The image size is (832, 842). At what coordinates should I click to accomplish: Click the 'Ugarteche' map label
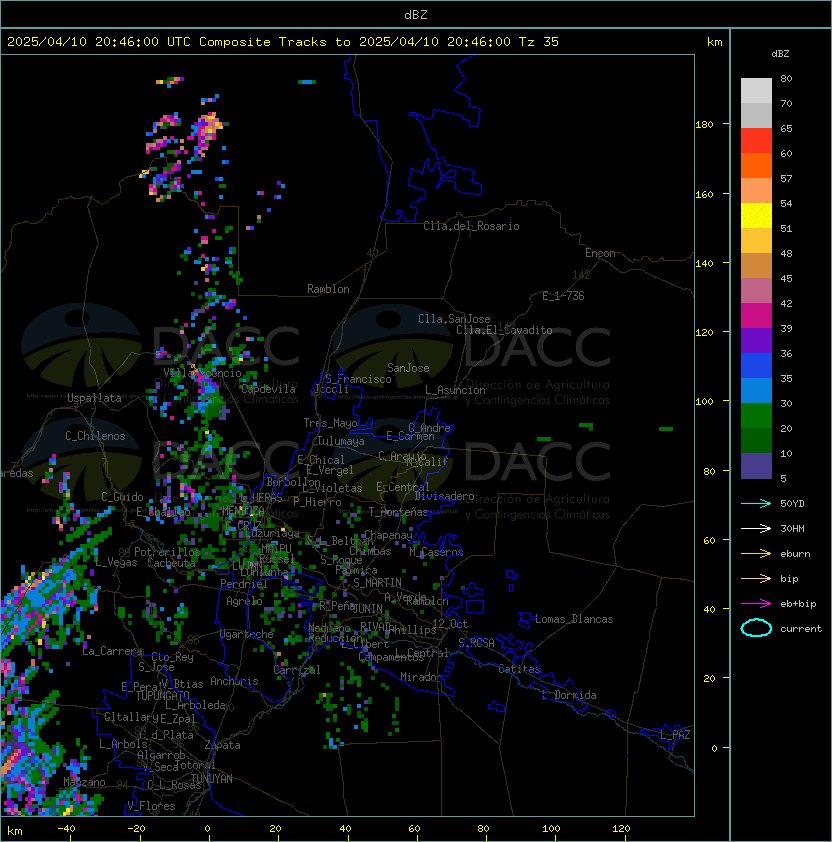[247, 634]
